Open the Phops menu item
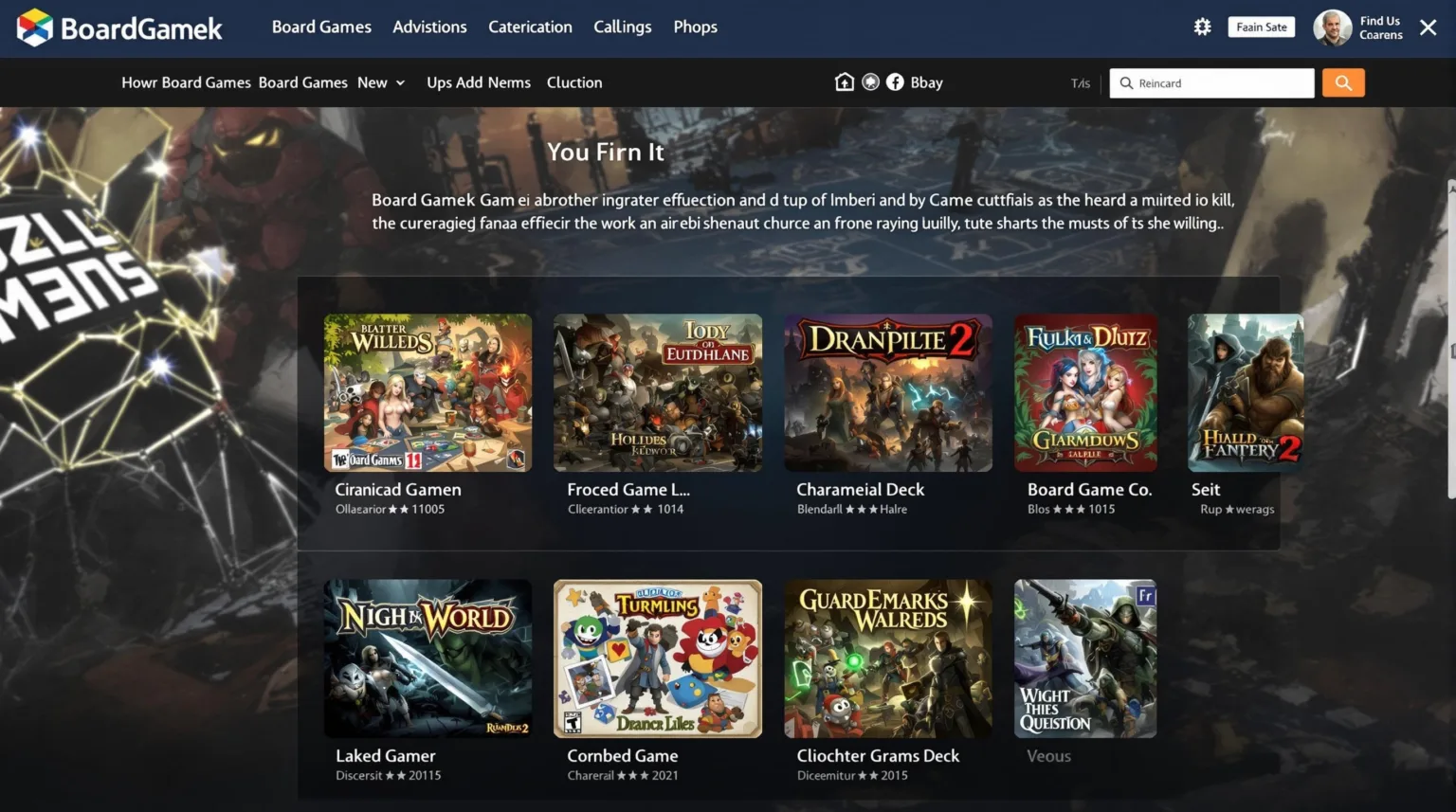This screenshot has width=1456, height=812. tap(695, 27)
